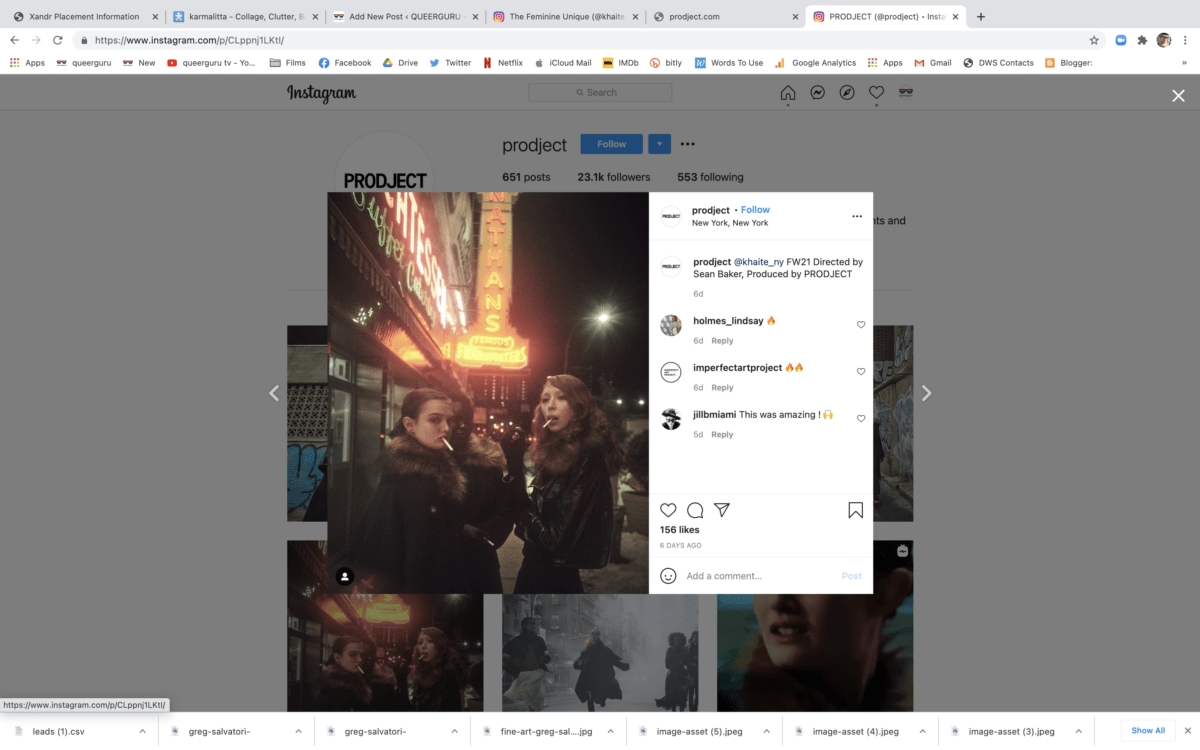Reload the page
Screen dimensions: 1200x750
click(58, 40)
